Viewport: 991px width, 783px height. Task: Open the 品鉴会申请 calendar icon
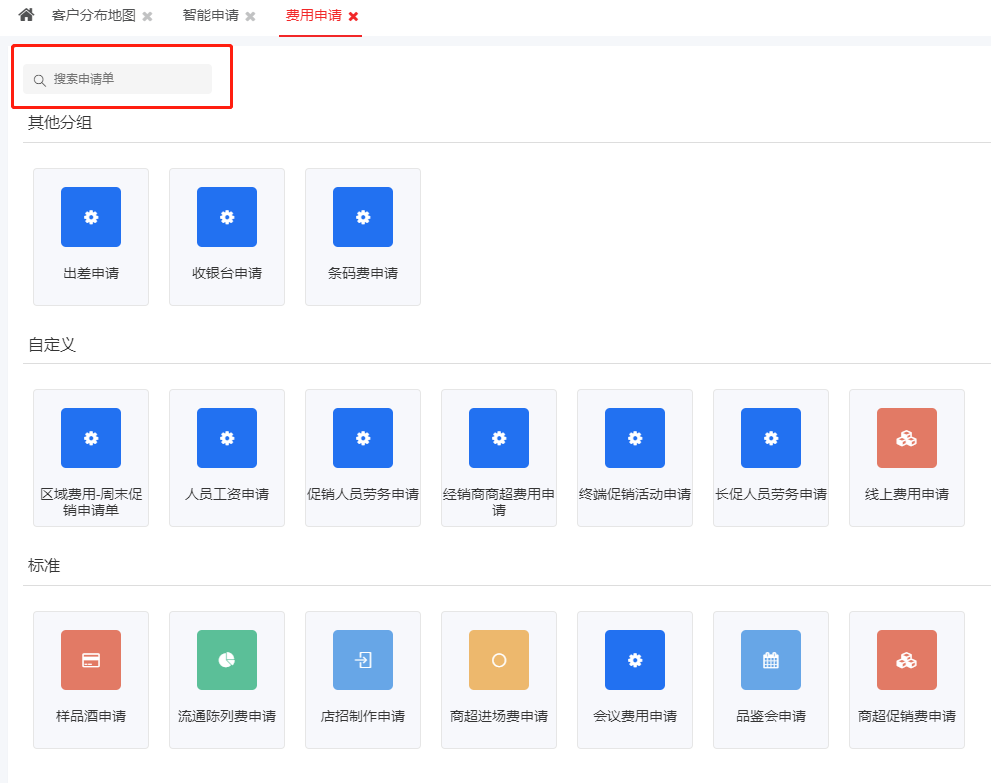tap(771, 660)
